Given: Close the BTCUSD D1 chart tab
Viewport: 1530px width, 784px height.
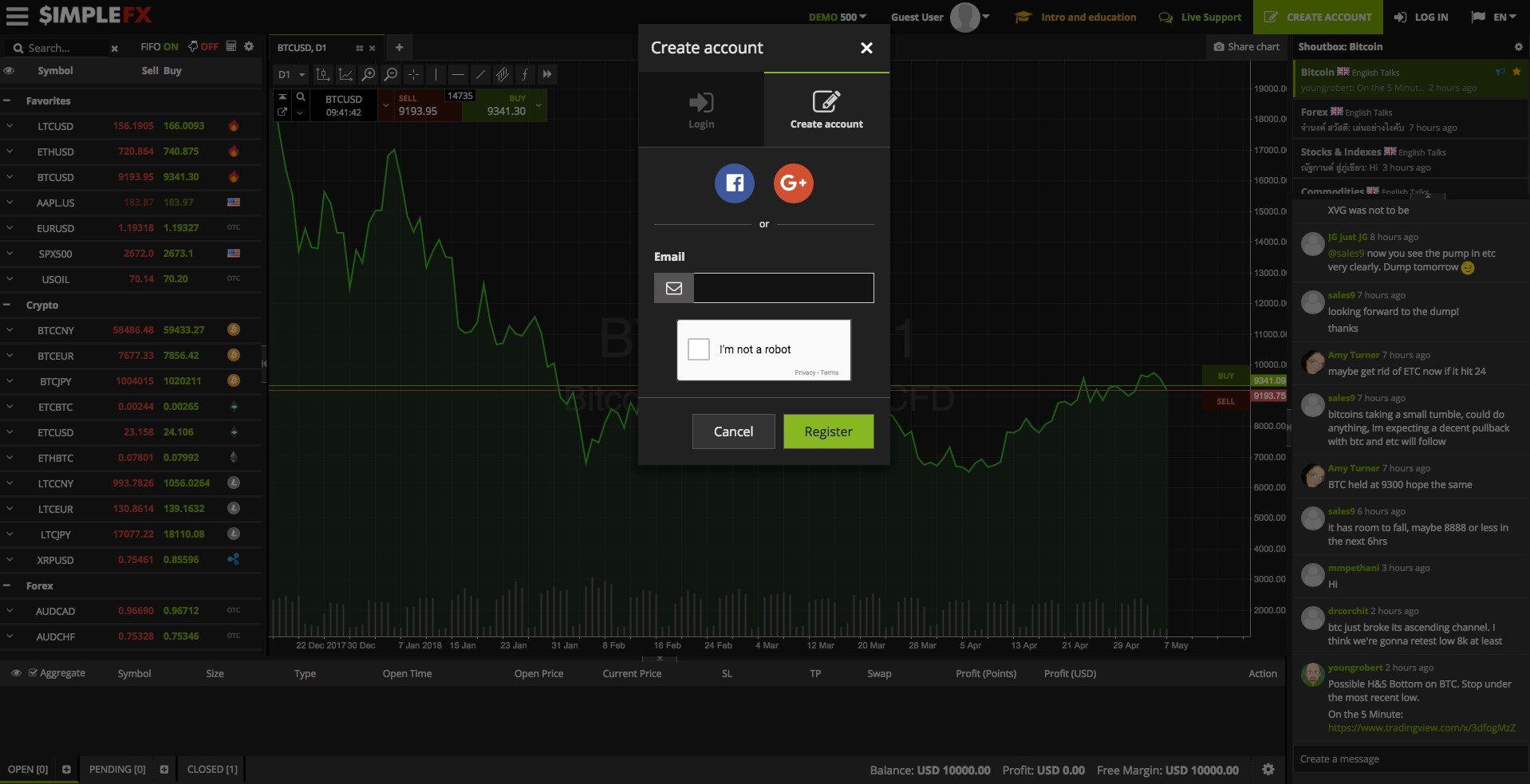Looking at the screenshot, I should pyautogui.click(x=372, y=48).
